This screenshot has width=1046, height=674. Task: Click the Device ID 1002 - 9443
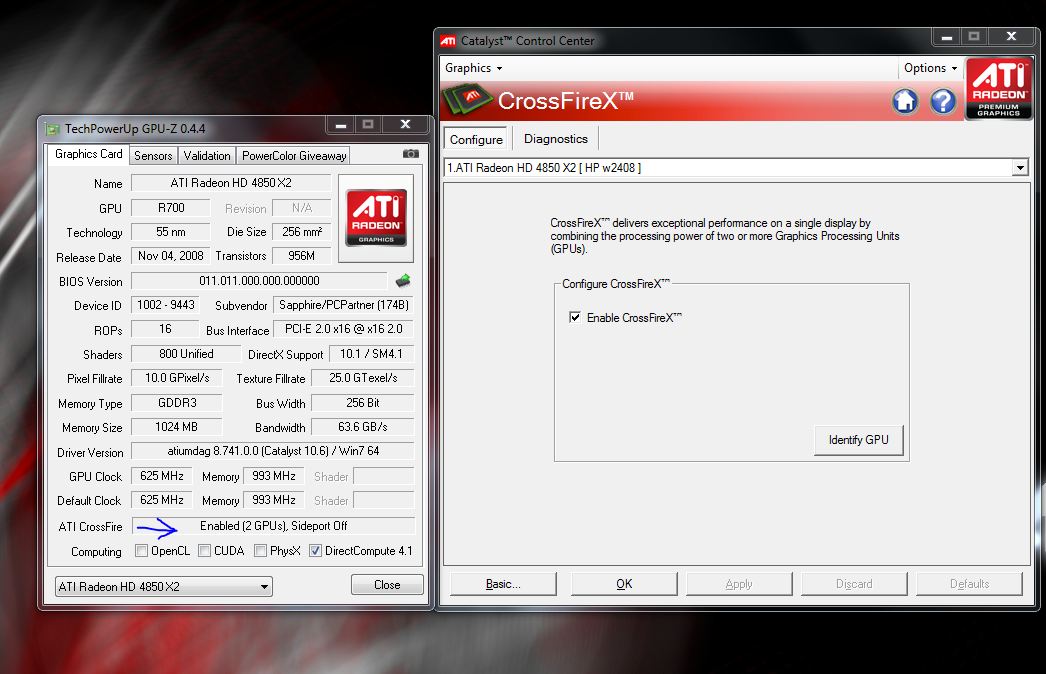[165, 305]
